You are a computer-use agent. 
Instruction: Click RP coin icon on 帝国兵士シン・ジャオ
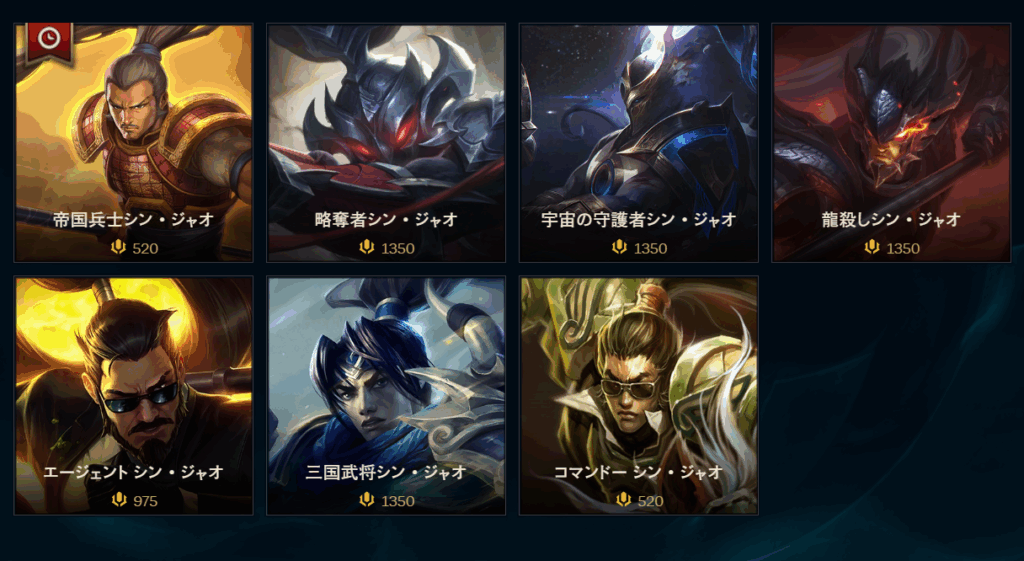point(118,248)
